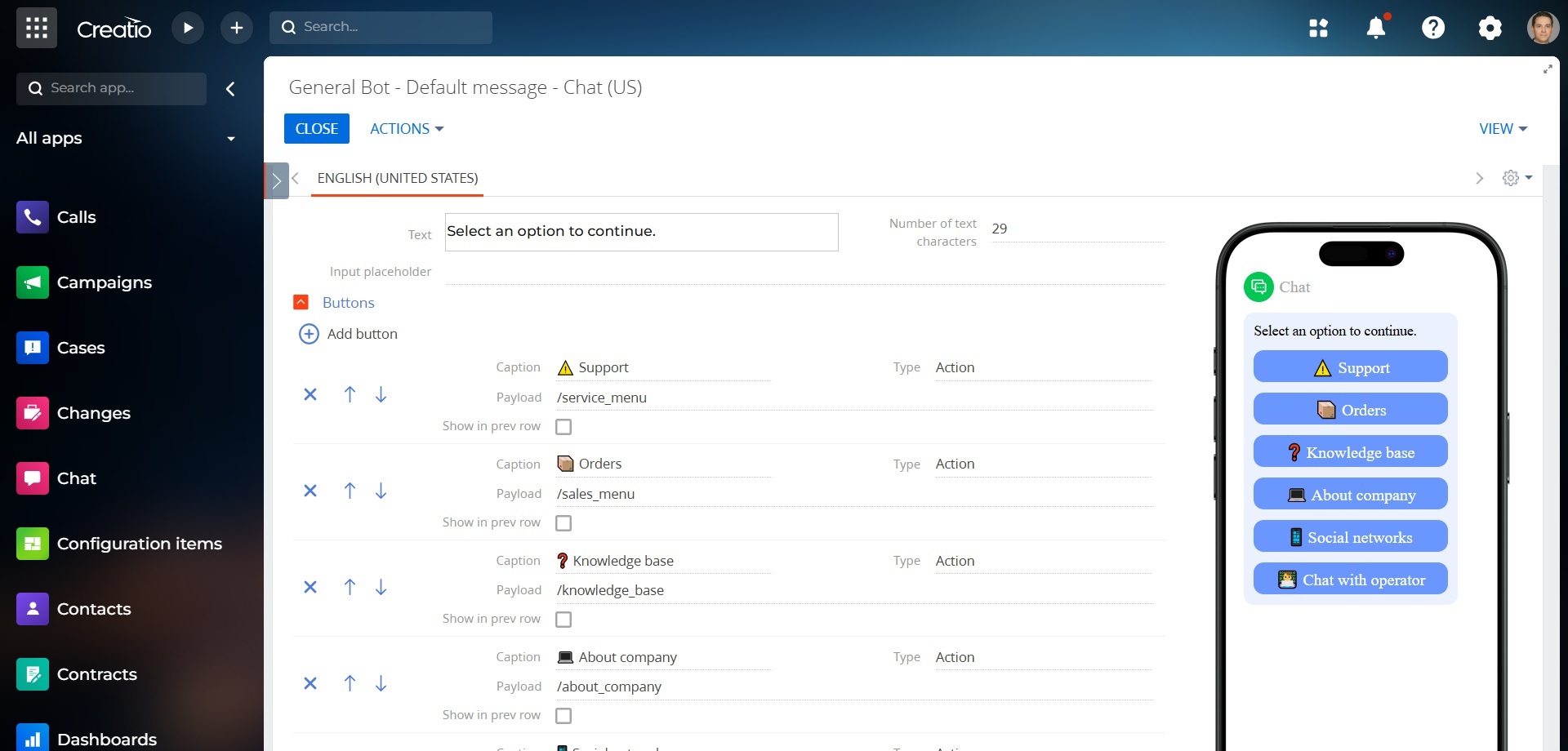1568x751 pixels.
Task: Open the VIEW dropdown
Action: (x=1503, y=129)
